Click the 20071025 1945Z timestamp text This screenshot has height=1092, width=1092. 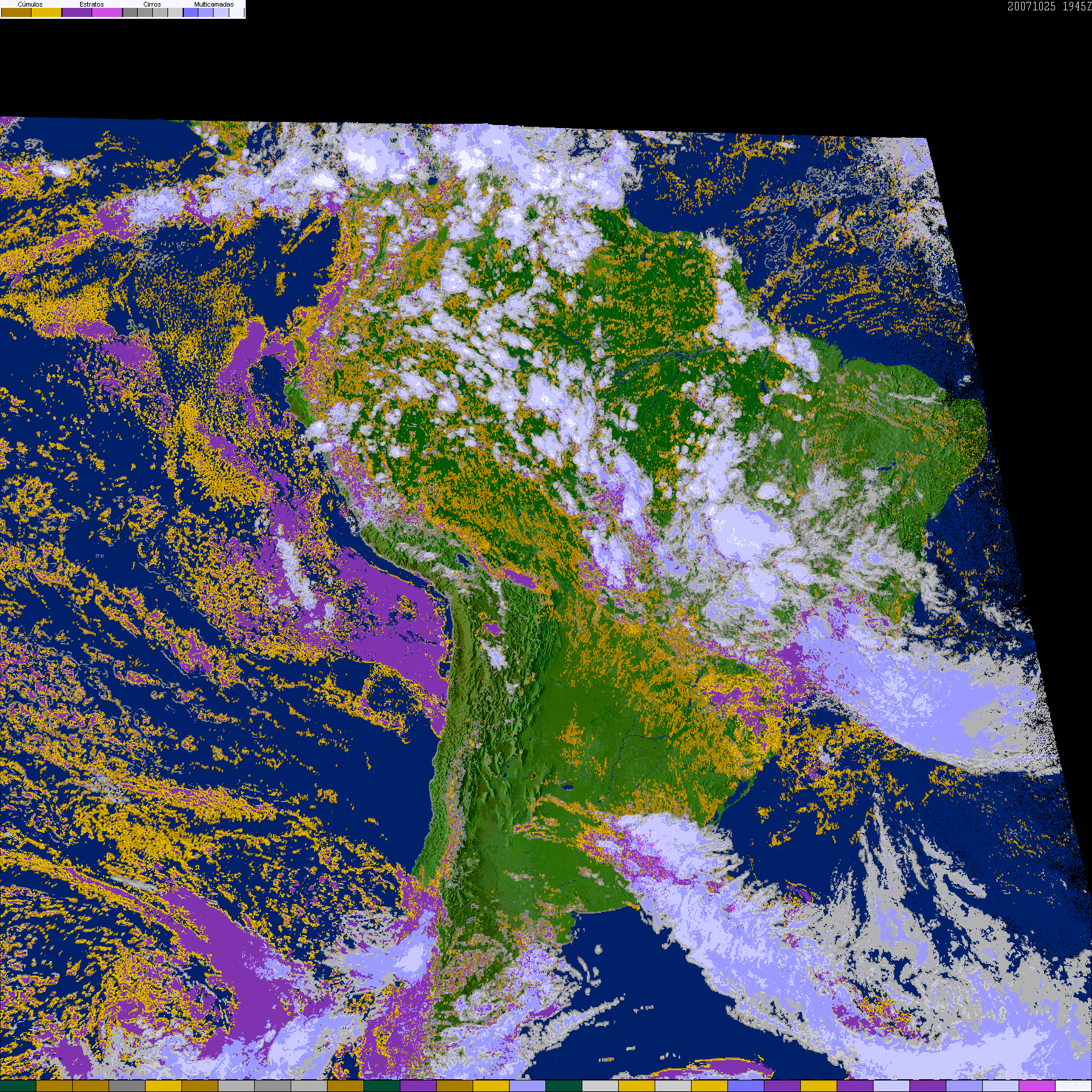click(1050, 7)
